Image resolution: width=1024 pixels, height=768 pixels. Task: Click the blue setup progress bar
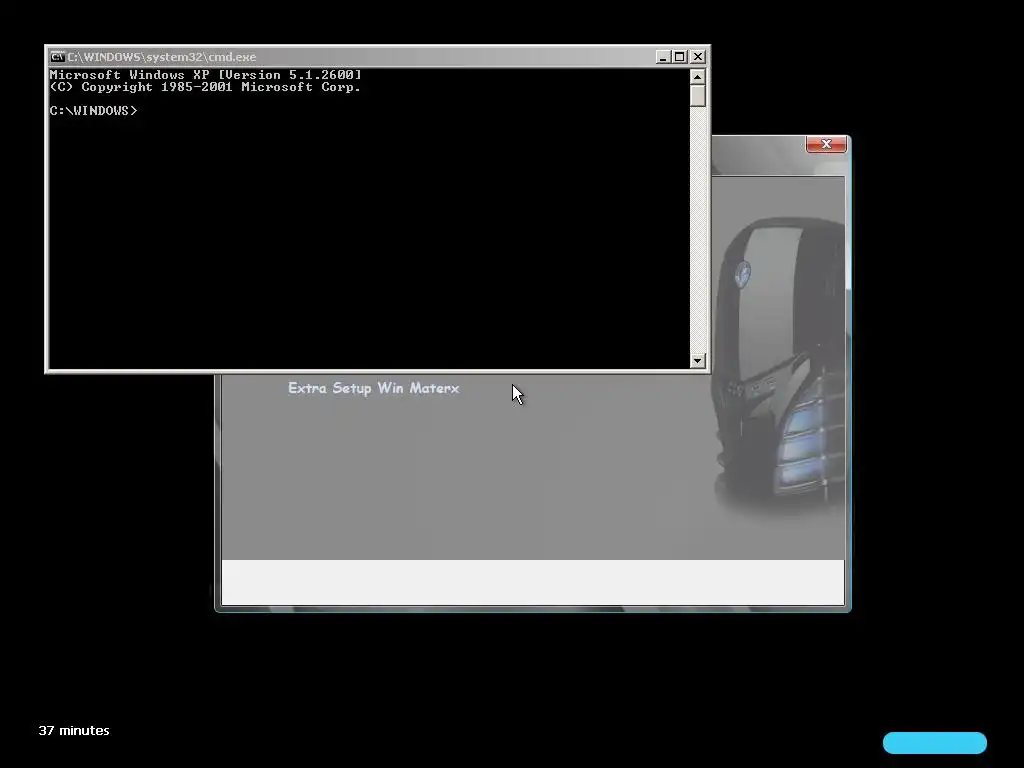[935, 743]
